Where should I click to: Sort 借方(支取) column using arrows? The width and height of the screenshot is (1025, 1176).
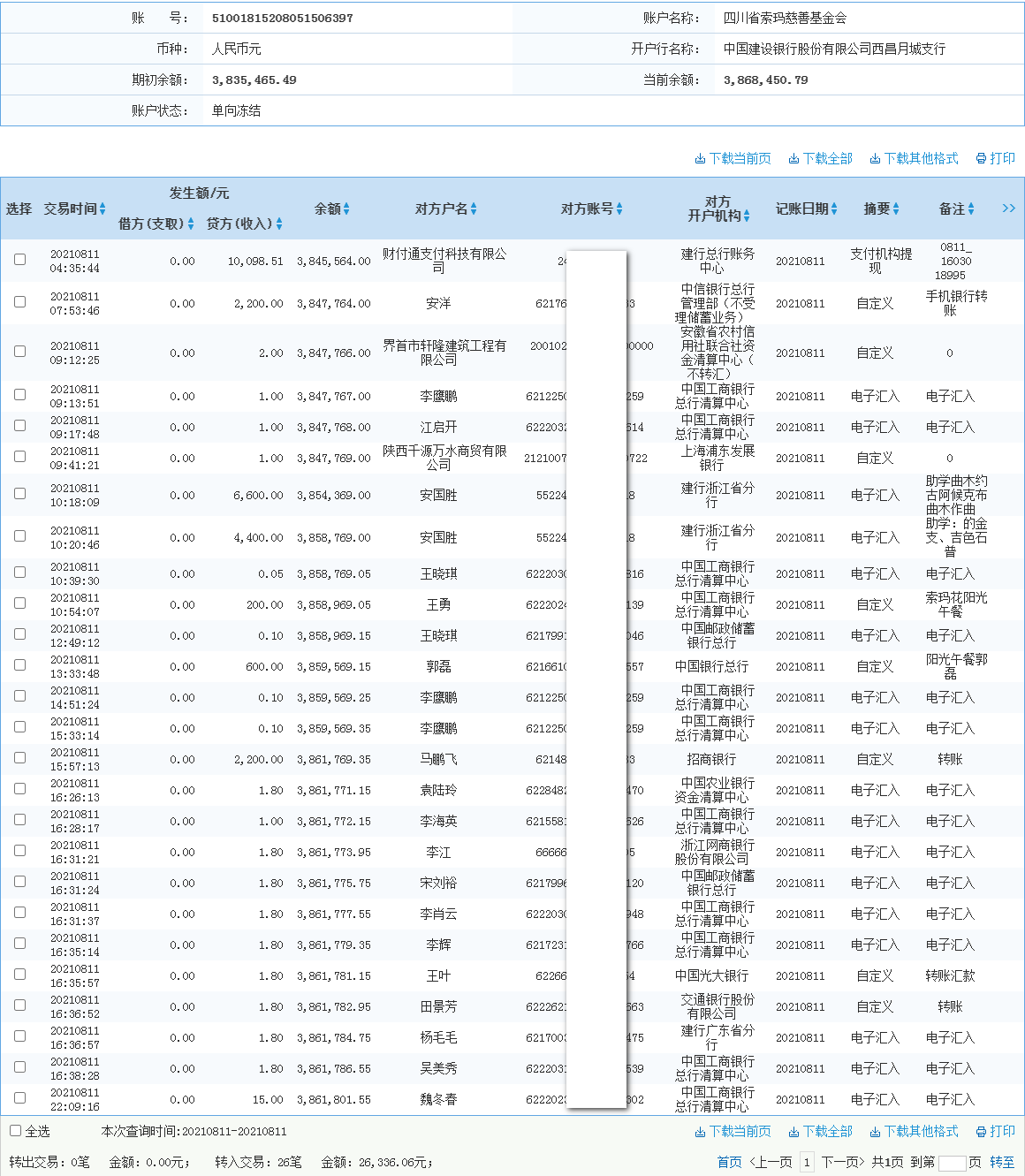pos(191,224)
